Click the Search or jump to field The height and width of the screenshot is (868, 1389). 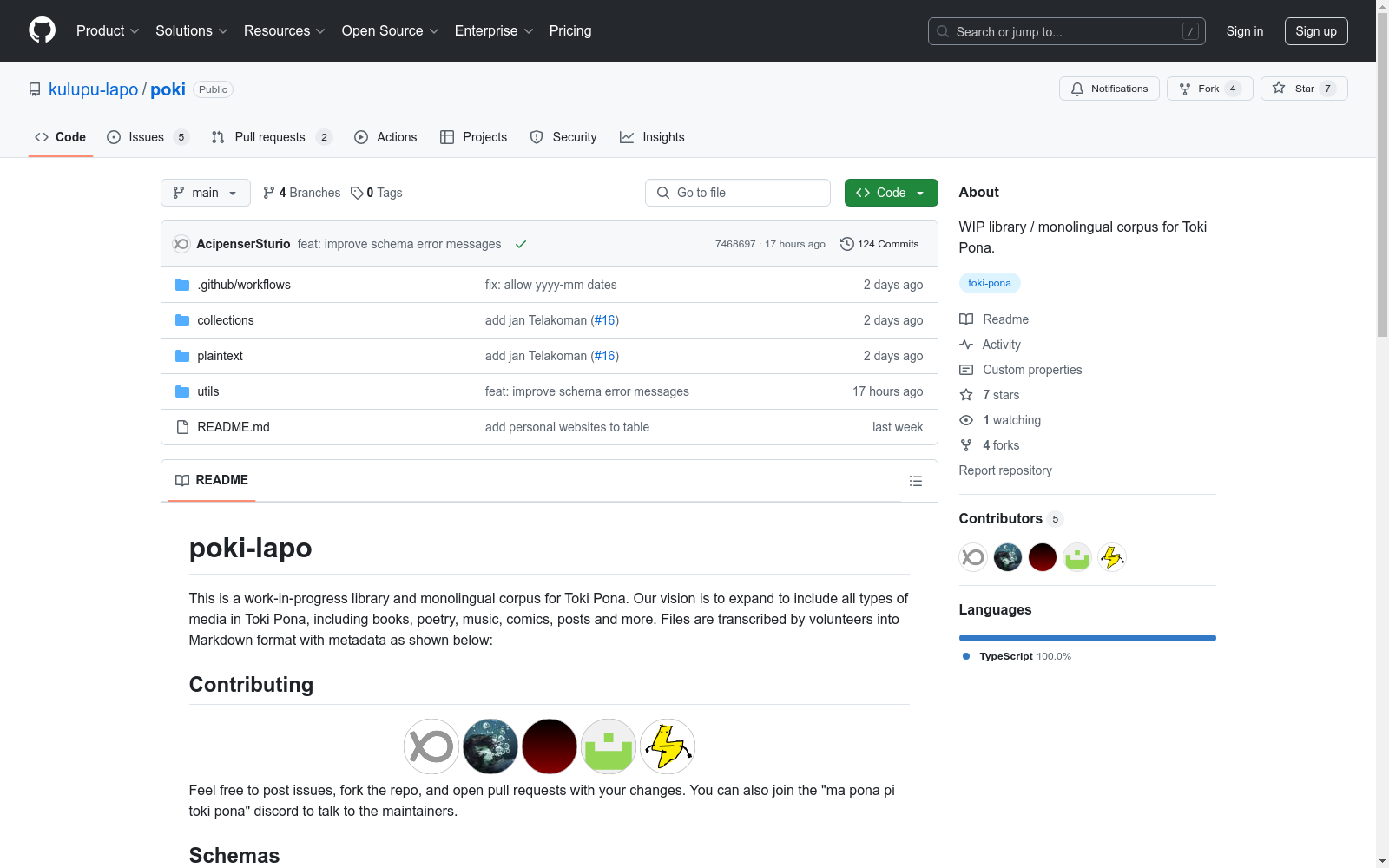1067,31
